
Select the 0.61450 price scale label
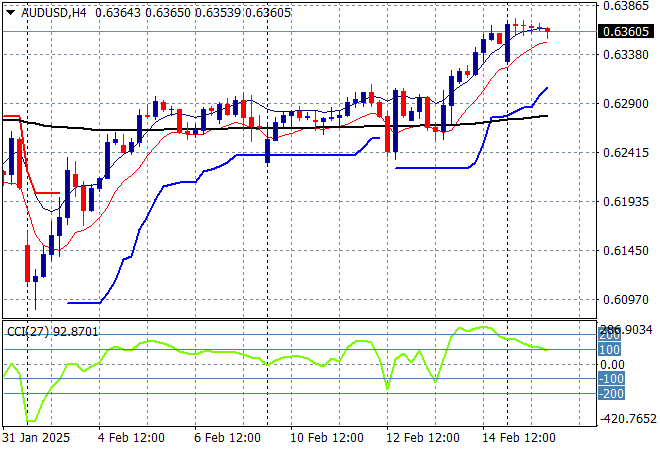[626, 250]
